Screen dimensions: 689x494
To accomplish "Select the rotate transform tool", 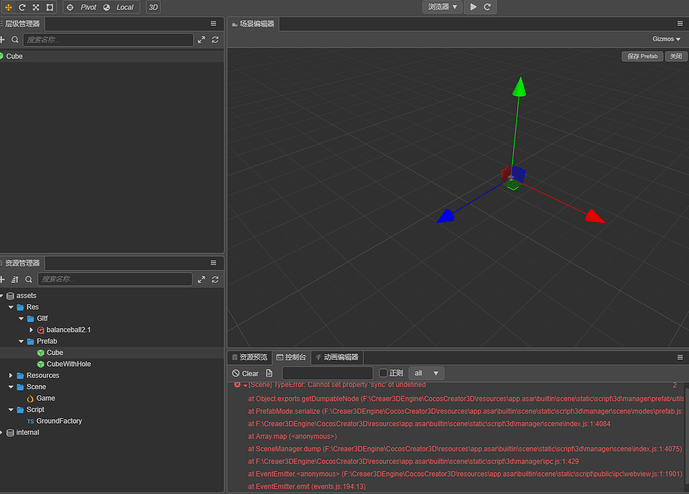I will [22, 7].
